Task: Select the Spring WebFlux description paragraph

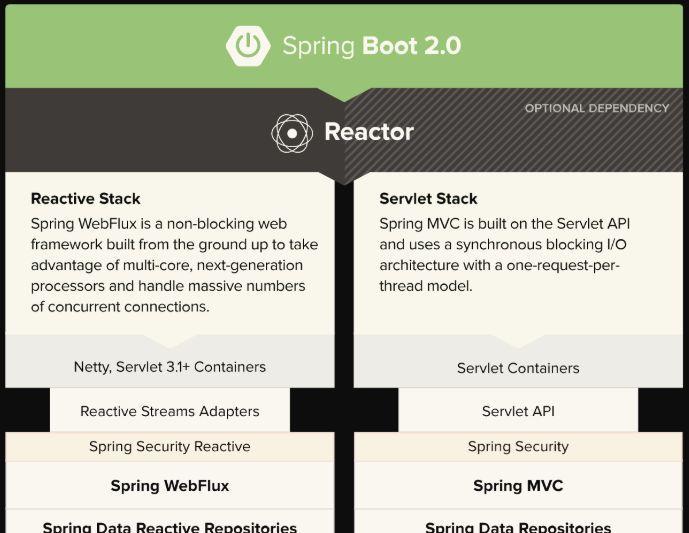Action: (174, 265)
